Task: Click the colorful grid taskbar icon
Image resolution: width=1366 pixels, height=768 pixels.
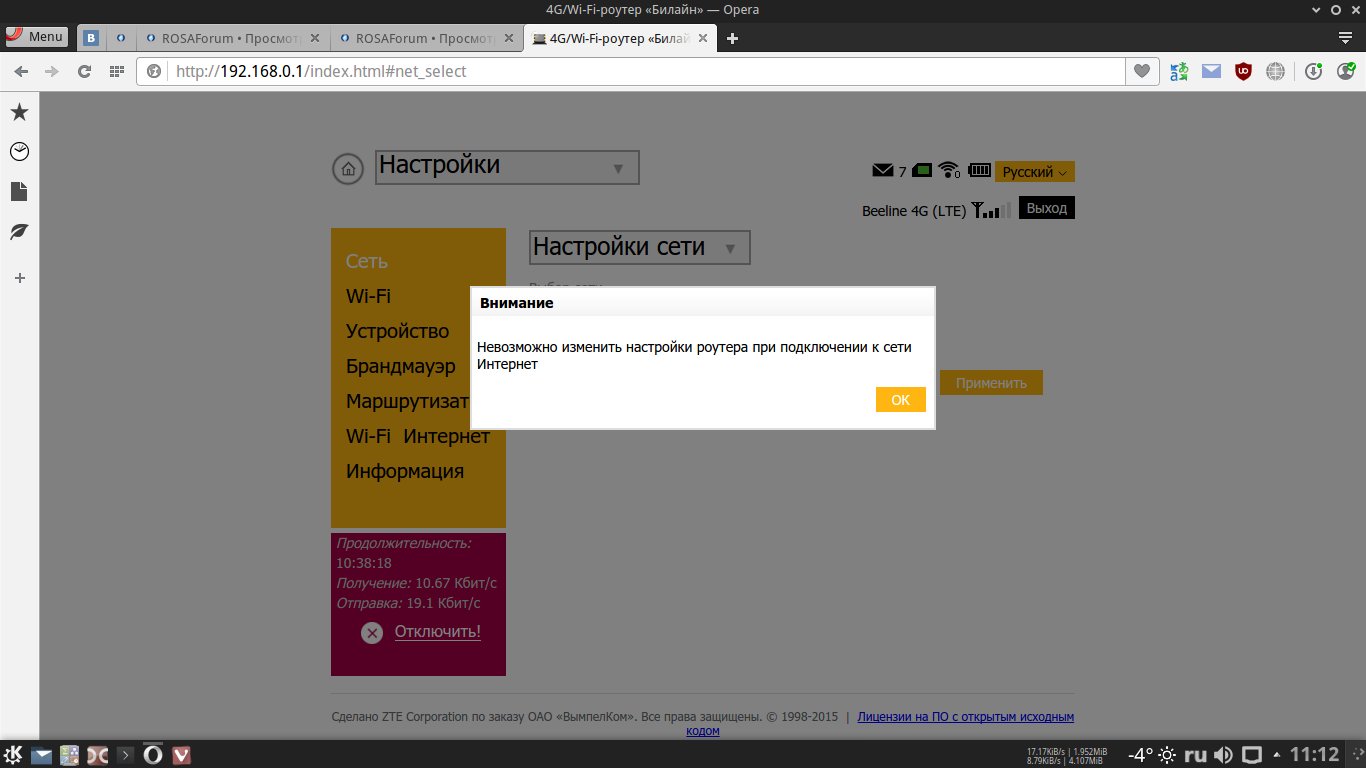Action: (70, 755)
